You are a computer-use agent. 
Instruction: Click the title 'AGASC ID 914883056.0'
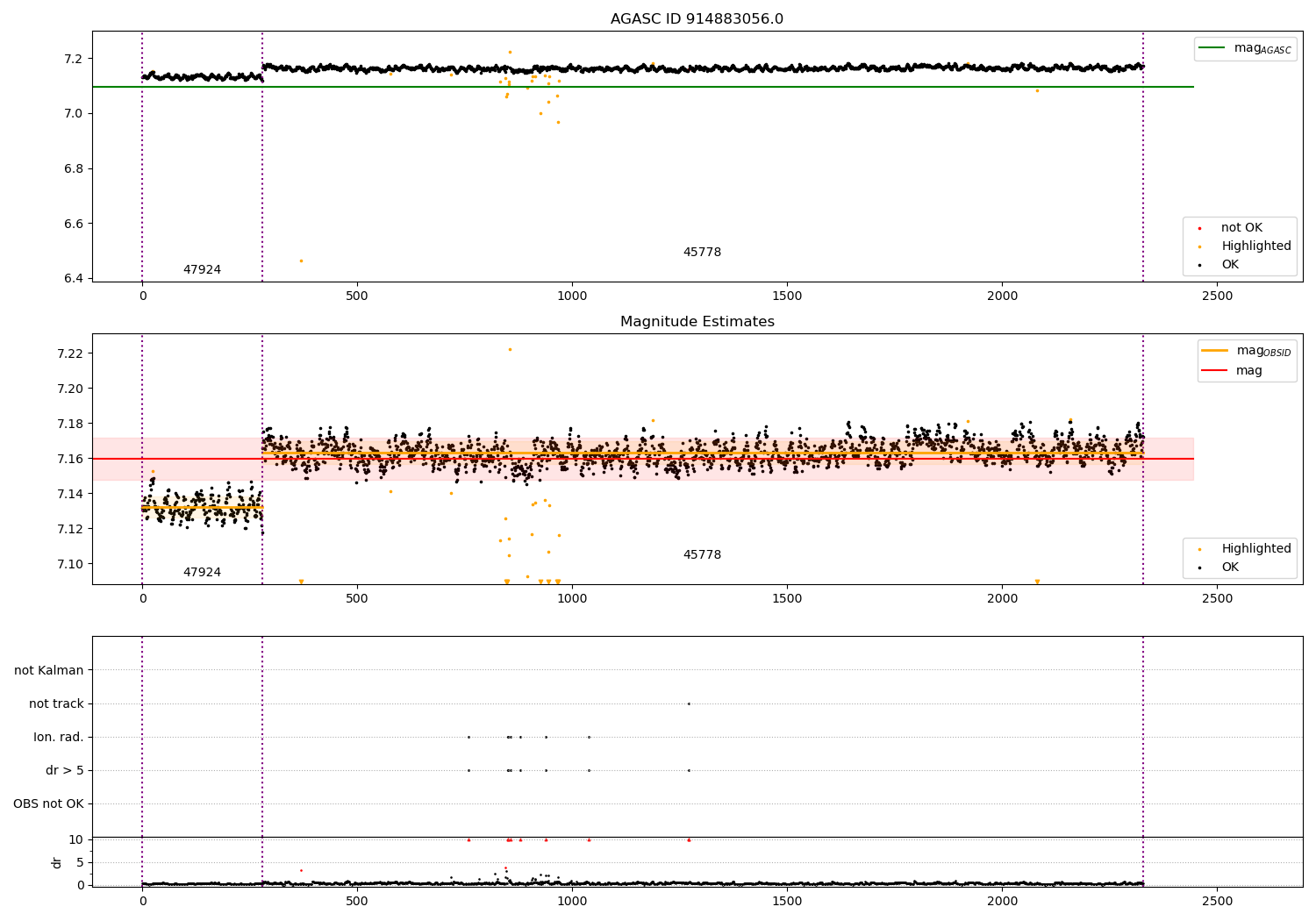tap(697, 19)
